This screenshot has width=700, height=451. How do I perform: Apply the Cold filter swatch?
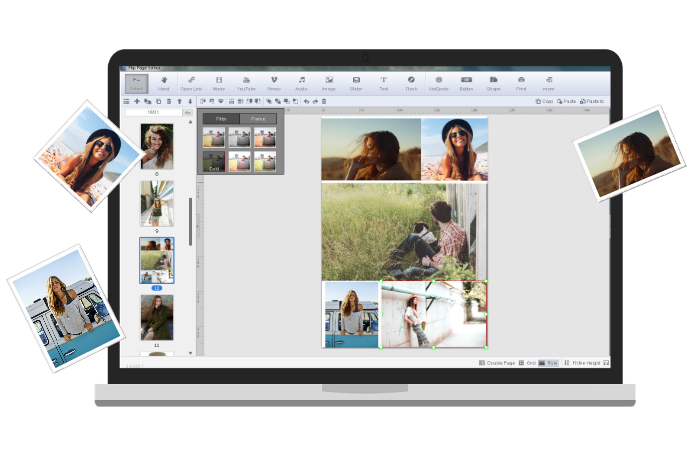[214, 160]
